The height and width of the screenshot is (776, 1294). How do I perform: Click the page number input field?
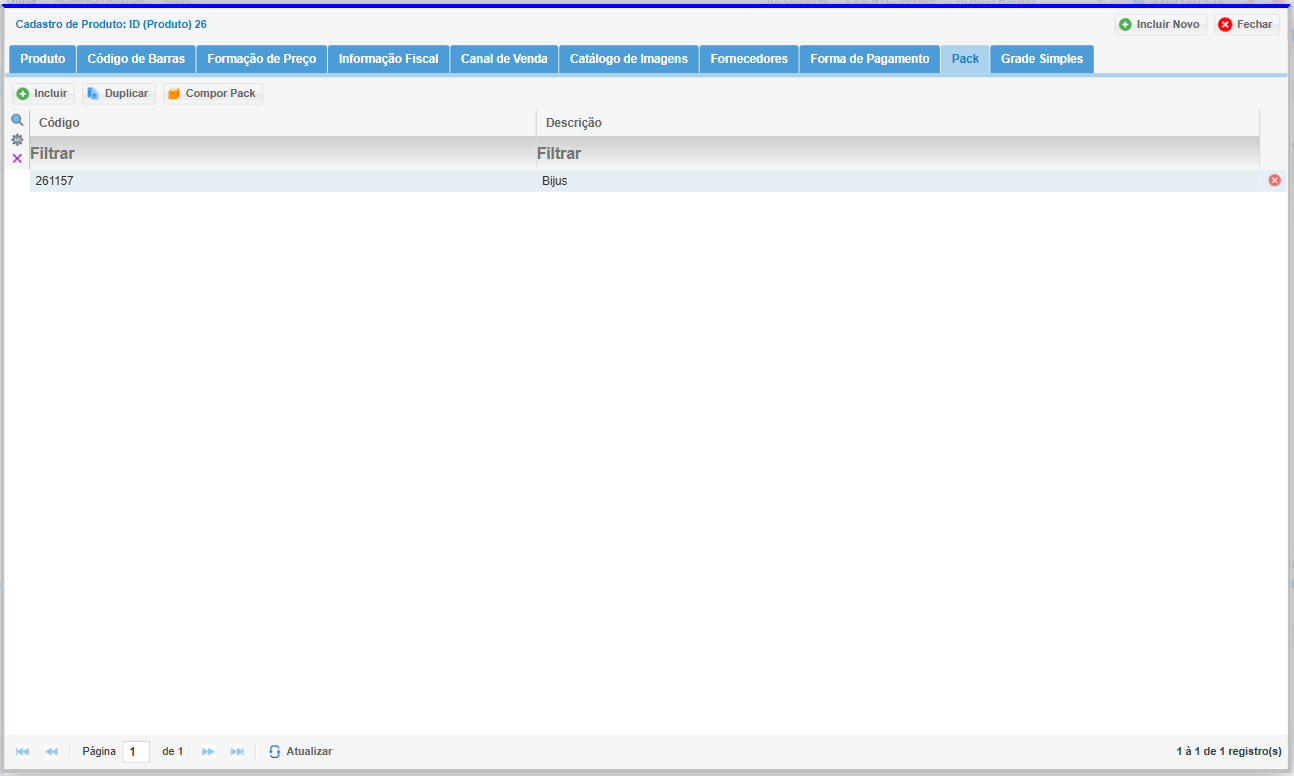pos(136,751)
